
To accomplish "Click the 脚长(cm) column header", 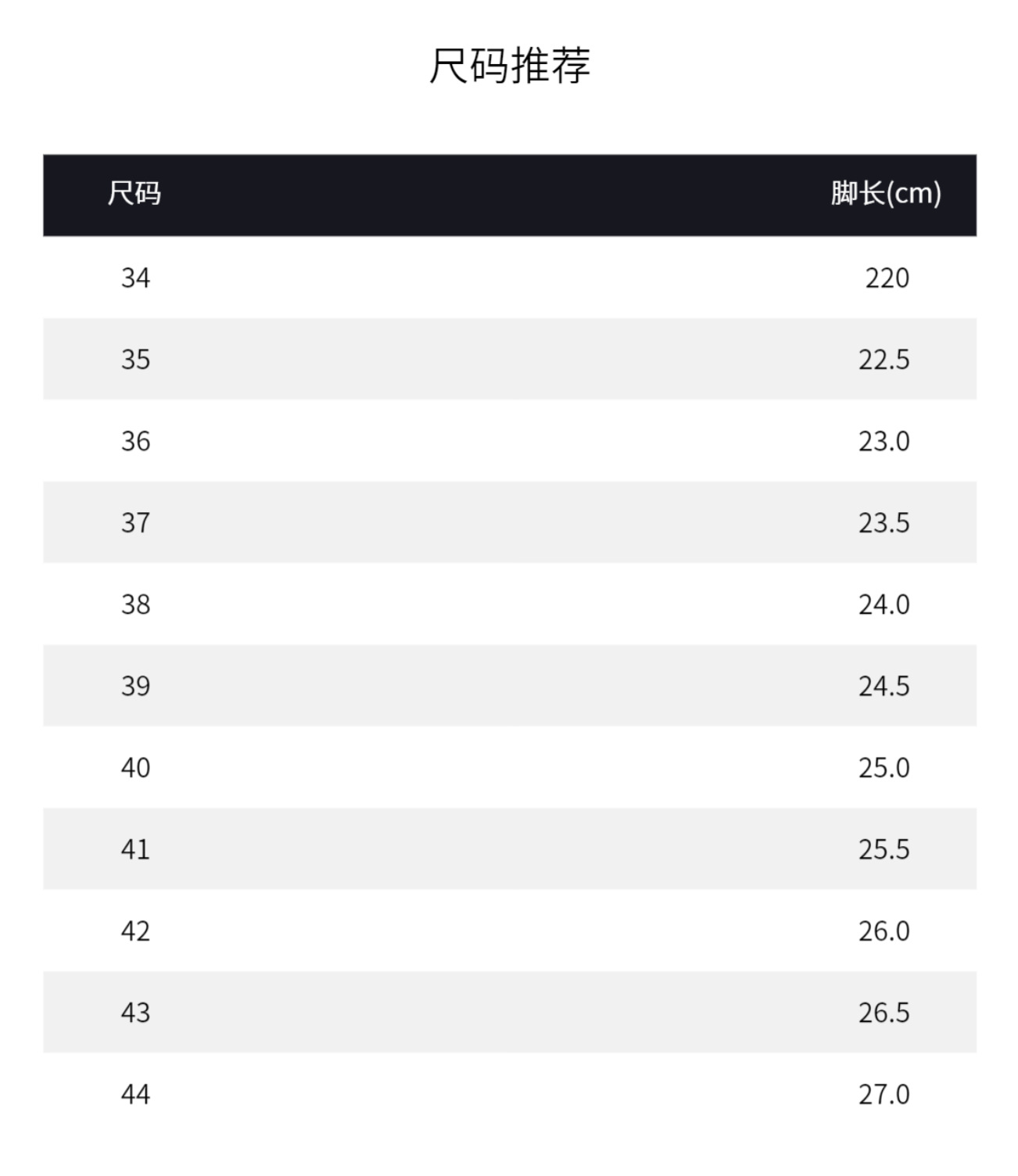I will coord(886,193).
